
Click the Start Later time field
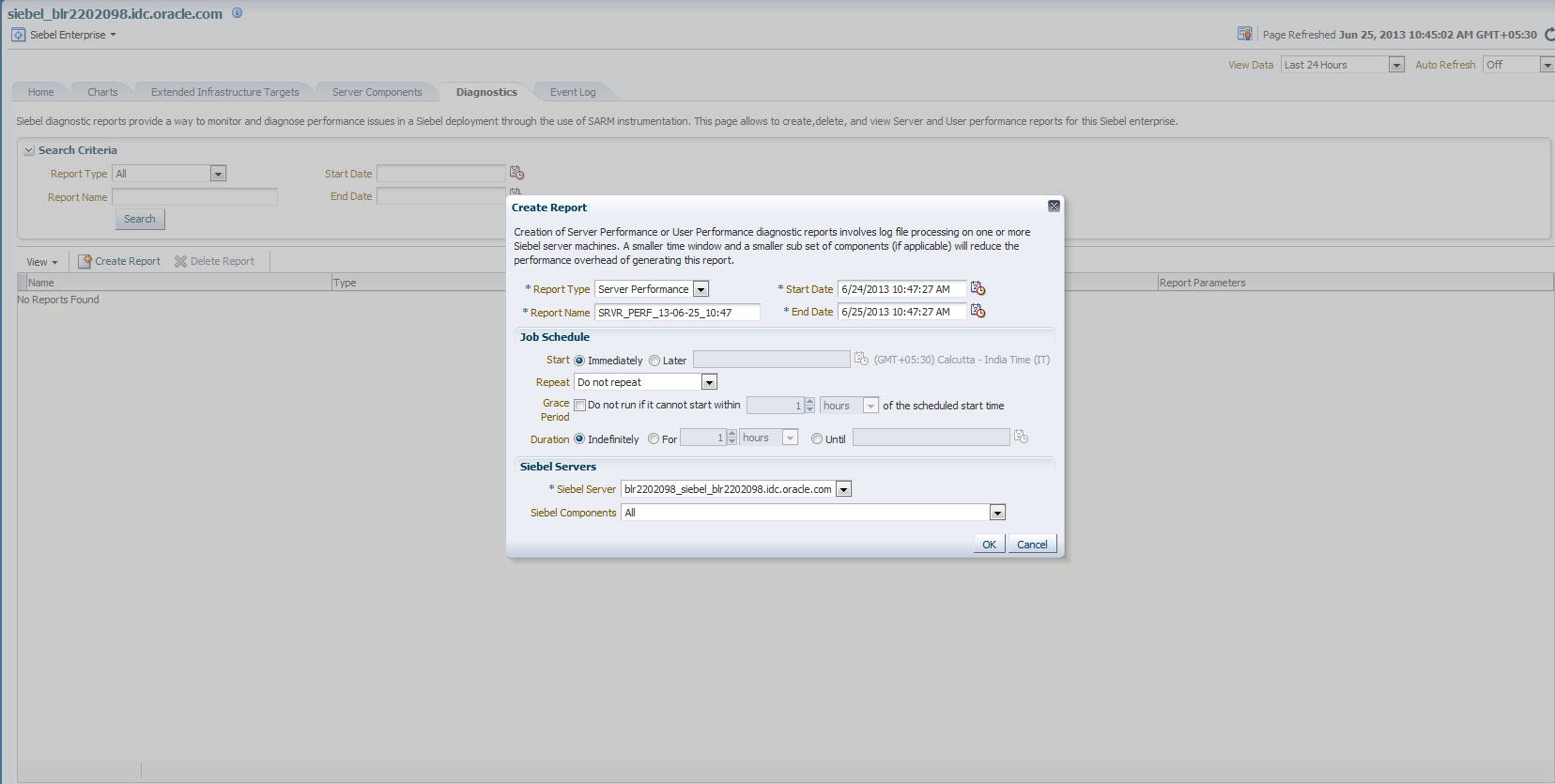772,360
